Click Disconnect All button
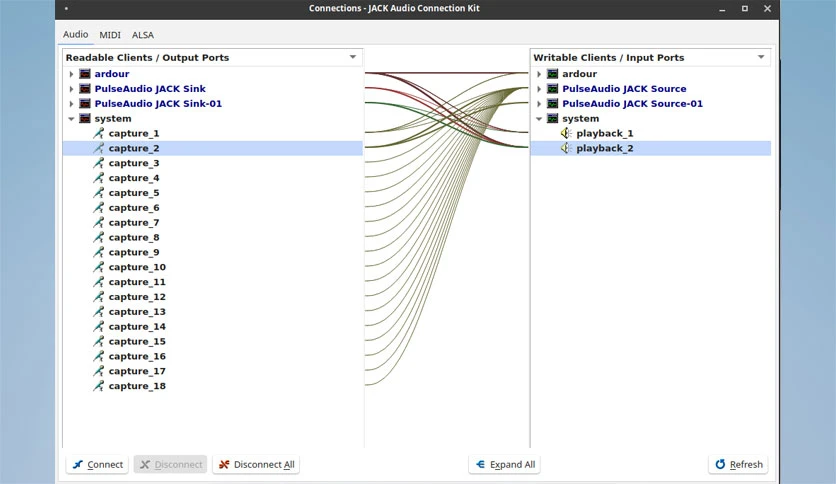 (256, 464)
